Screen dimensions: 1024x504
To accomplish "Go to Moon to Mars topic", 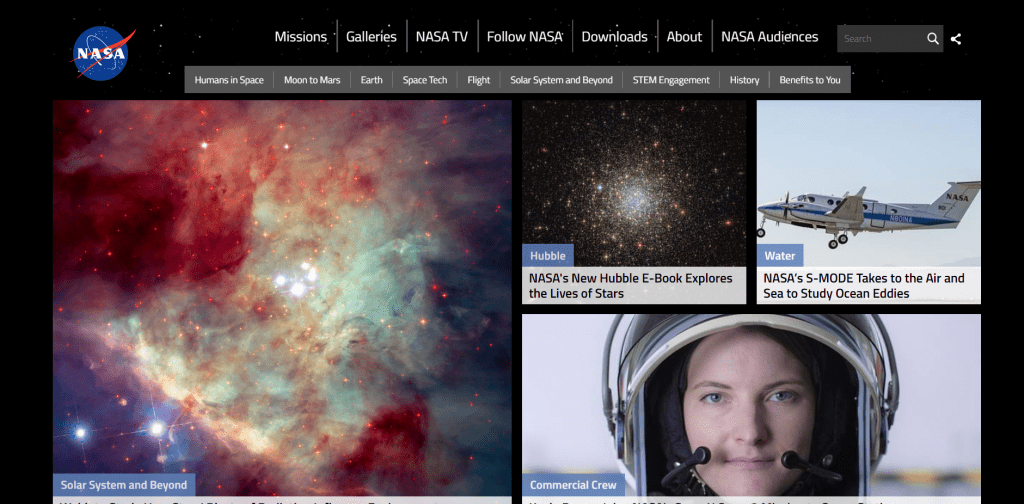I will (x=312, y=80).
